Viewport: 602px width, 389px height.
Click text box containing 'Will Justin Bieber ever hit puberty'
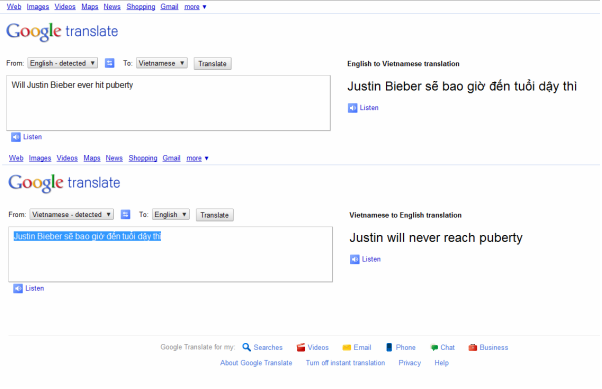[168, 103]
